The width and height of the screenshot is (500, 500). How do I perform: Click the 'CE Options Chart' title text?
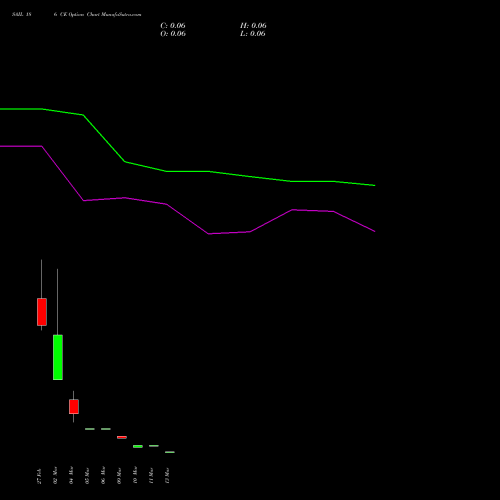80,15
